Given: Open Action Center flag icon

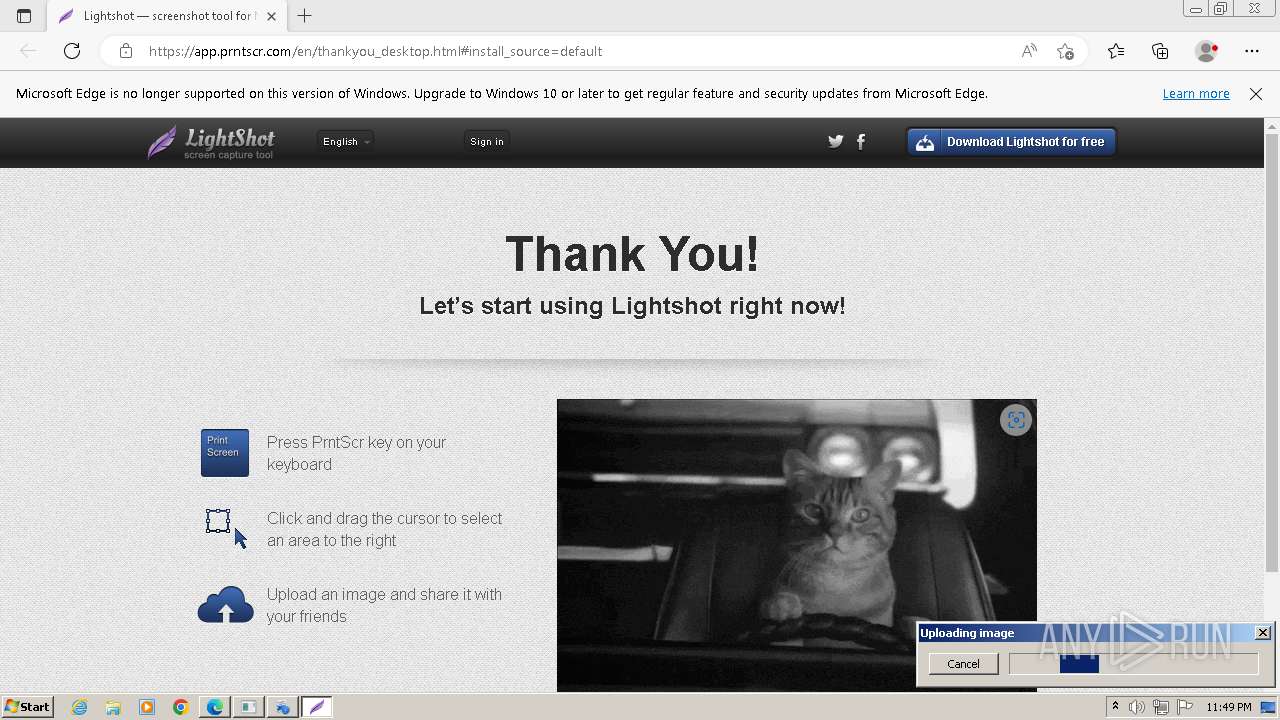Looking at the screenshot, I should point(1185,707).
